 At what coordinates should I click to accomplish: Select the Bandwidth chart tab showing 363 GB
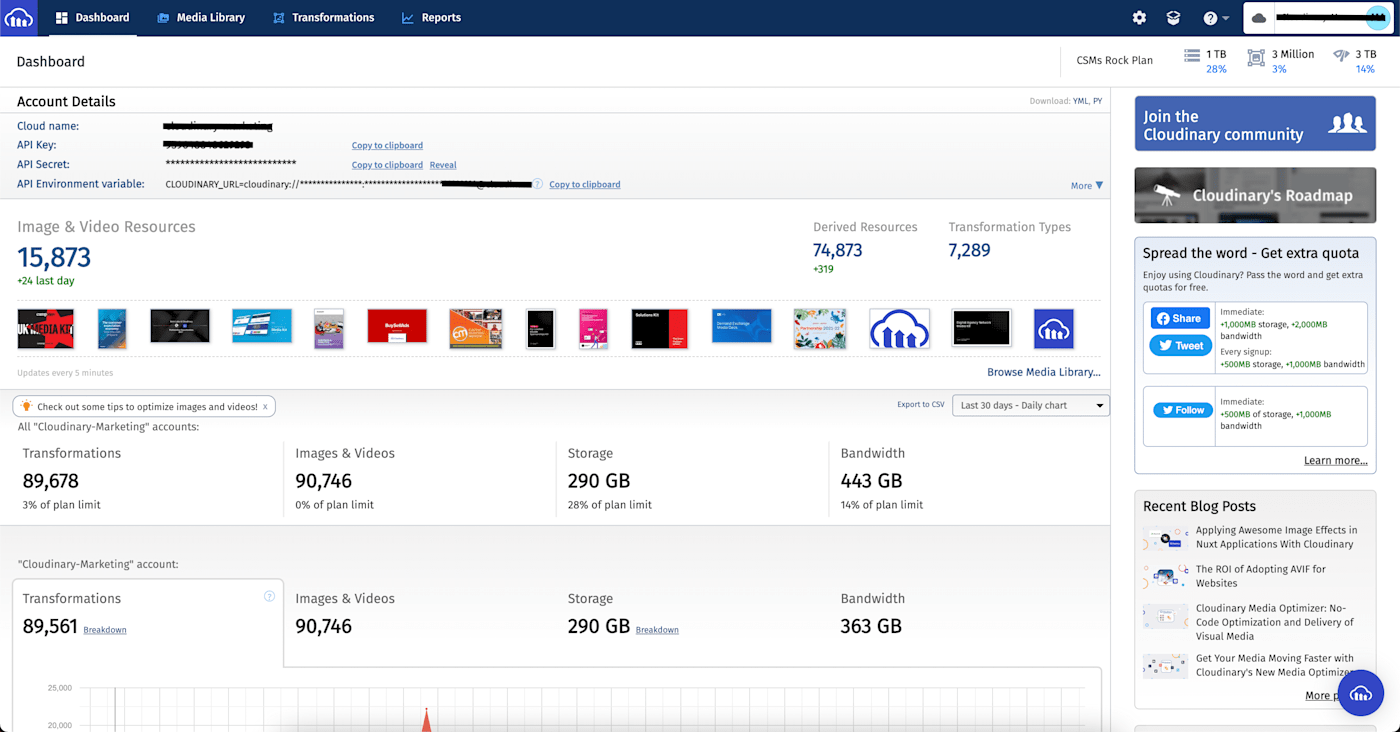pyautogui.click(x=965, y=613)
